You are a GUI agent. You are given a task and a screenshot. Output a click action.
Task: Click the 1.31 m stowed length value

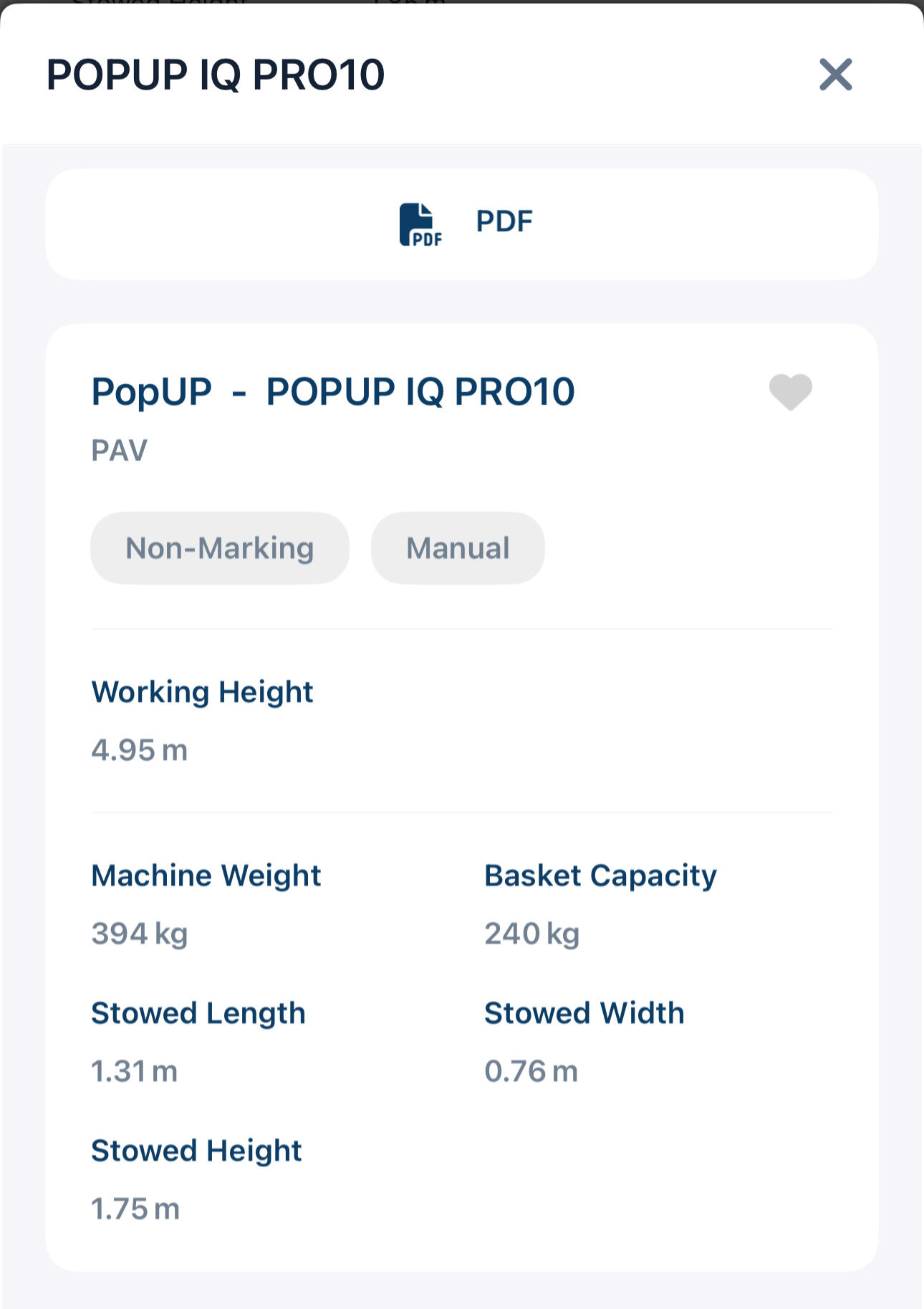coord(134,1071)
